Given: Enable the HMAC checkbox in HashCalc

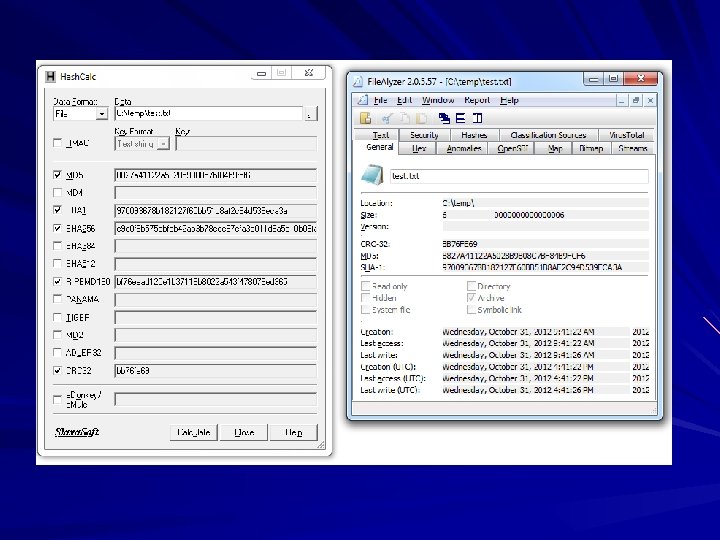Looking at the screenshot, I should click(x=57, y=143).
